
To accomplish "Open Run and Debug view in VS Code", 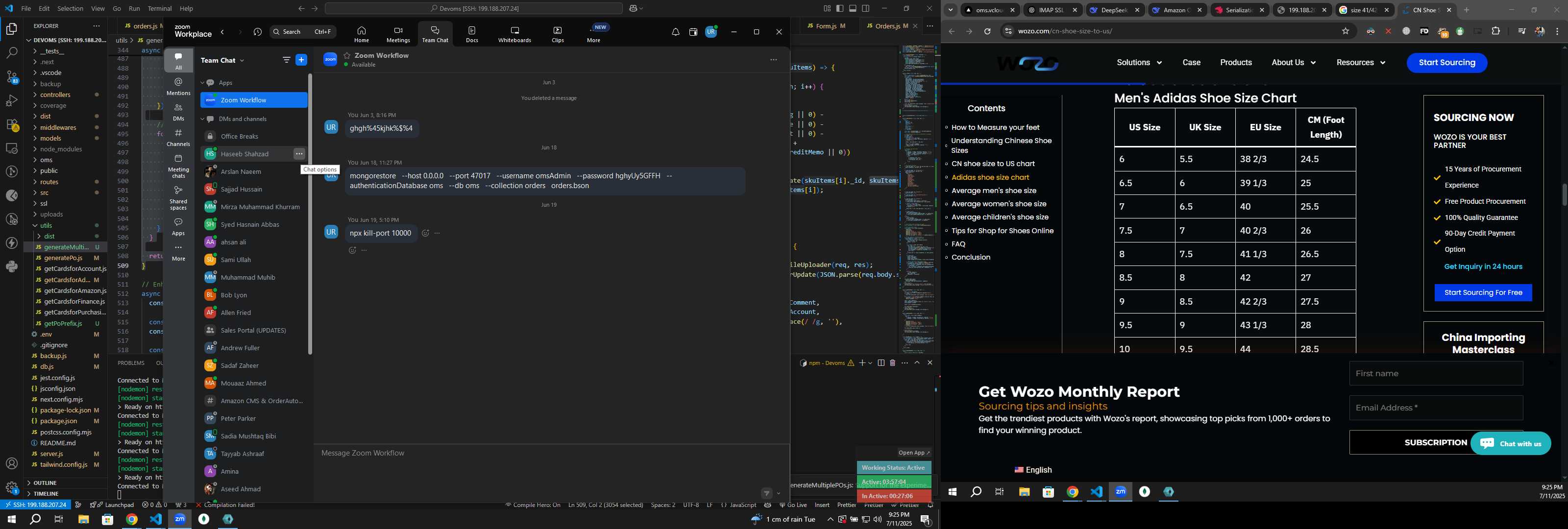I will tap(12, 100).
